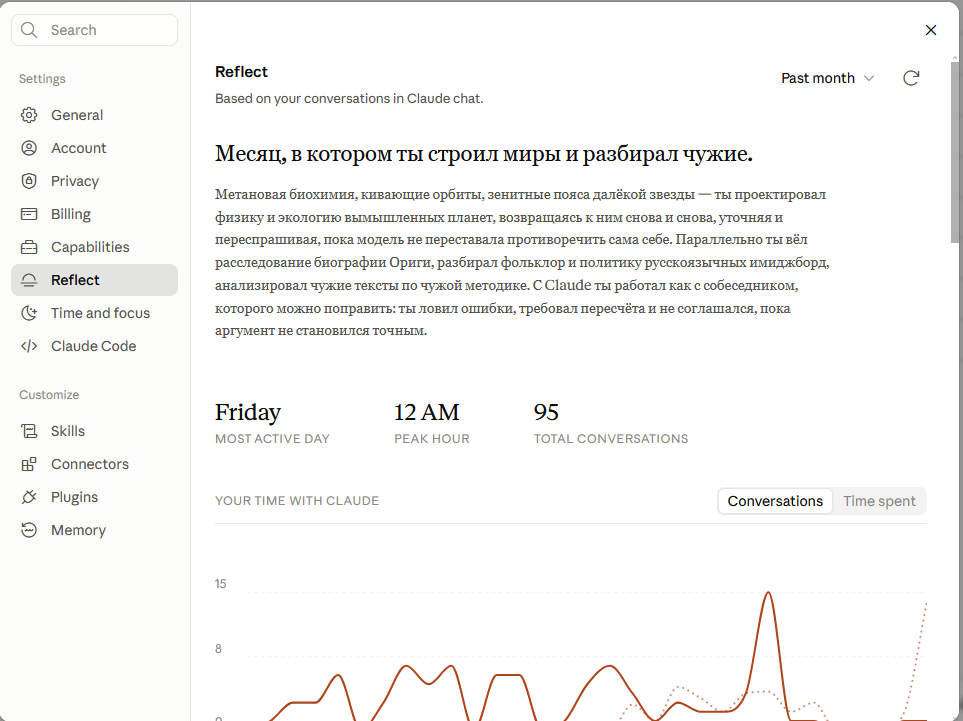Click the Skills scroll icon

[x=29, y=431]
